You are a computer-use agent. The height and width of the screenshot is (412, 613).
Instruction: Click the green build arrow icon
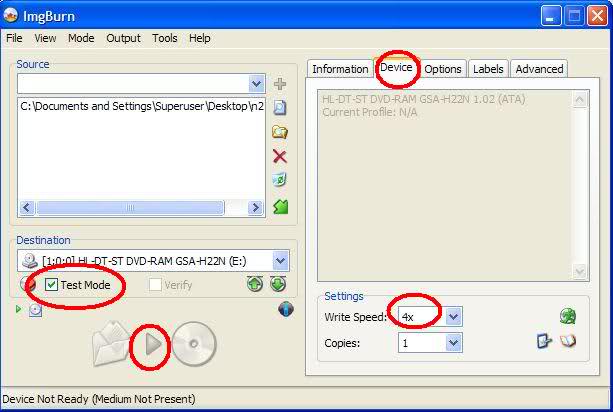280,206
